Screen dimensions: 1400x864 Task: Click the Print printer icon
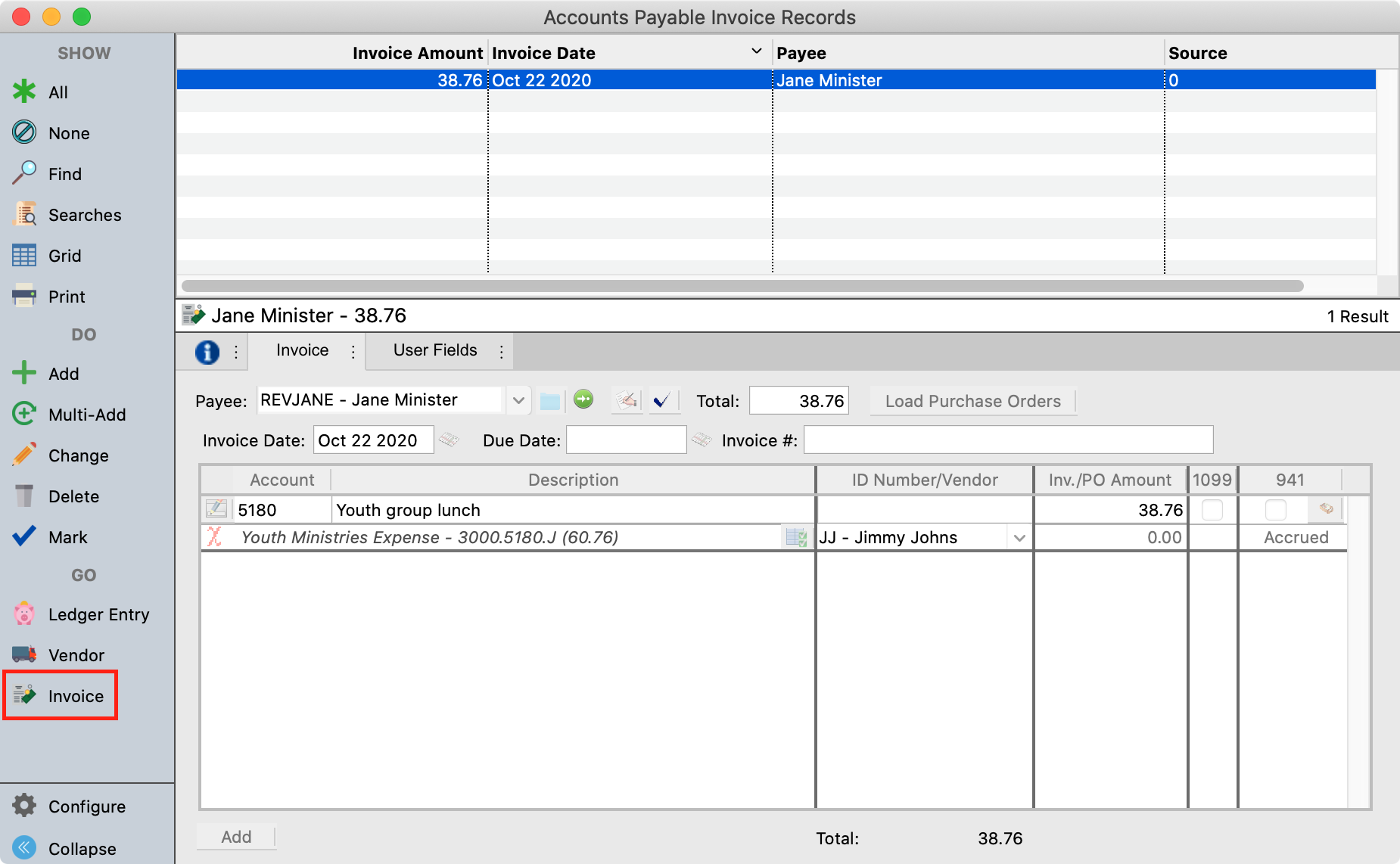[x=24, y=296]
